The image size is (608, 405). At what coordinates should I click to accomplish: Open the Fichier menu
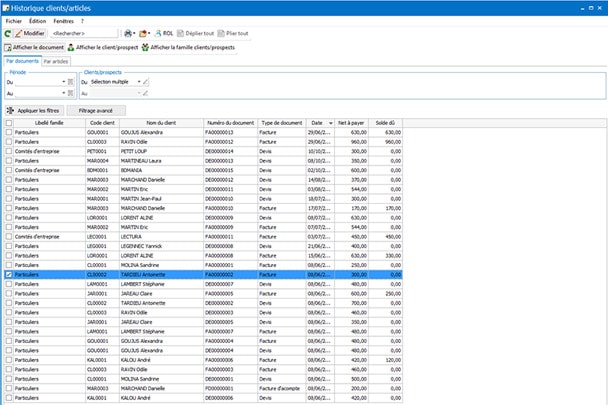click(14, 21)
